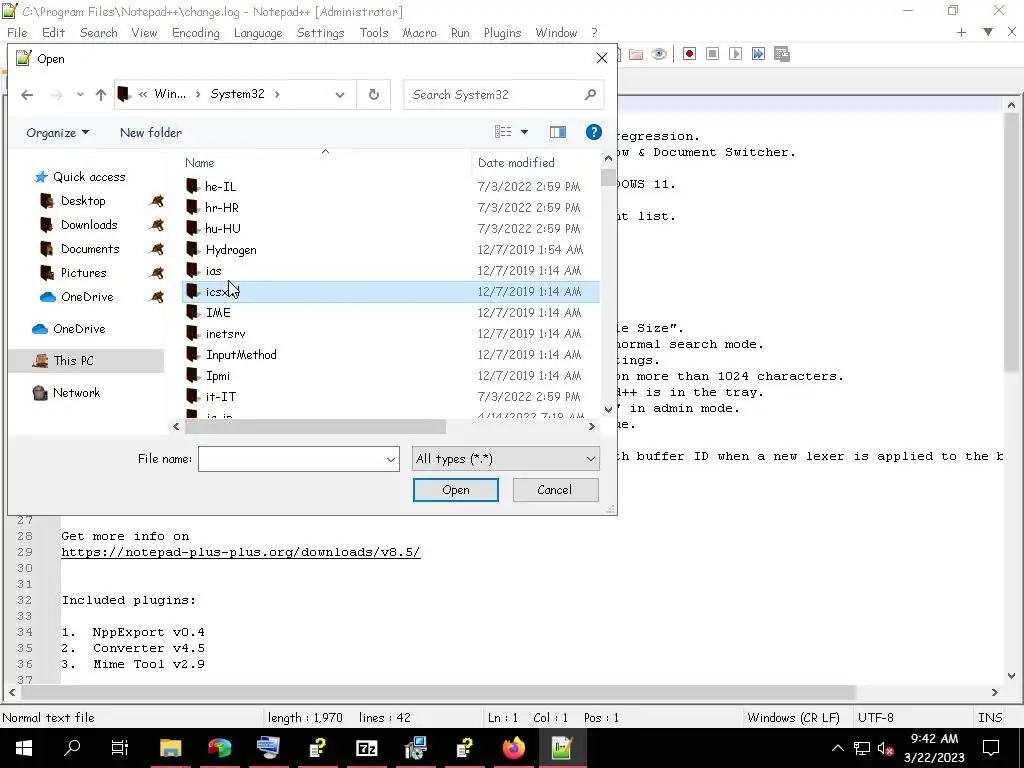Open the Language menu
This screenshot has height=768, width=1024.
[x=258, y=33]
